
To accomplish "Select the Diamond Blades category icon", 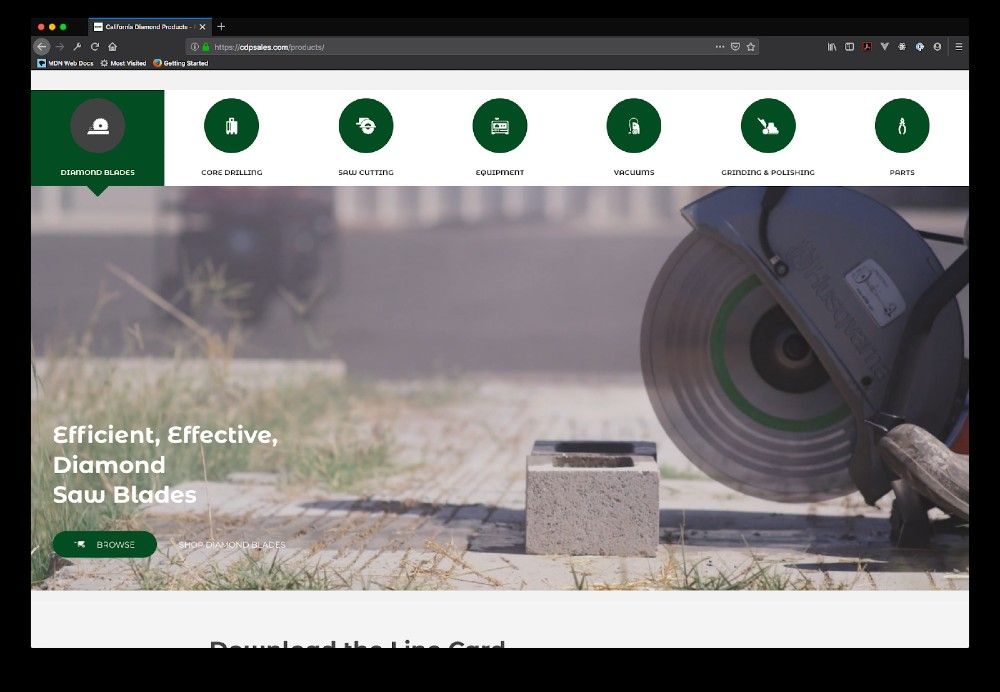I will (97, 126).
